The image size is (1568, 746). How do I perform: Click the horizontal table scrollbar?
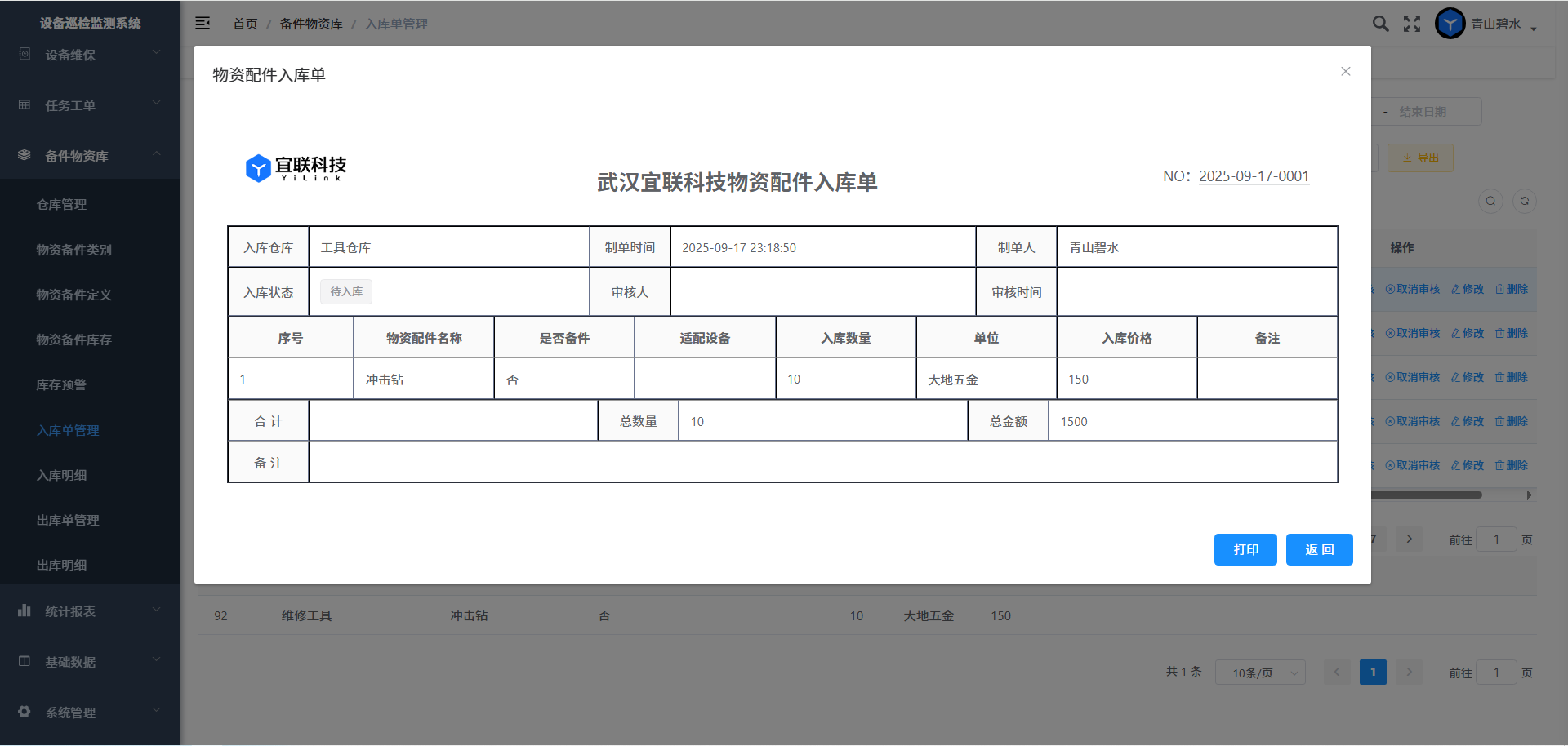pyautogui.click(x=1429, y=495)
